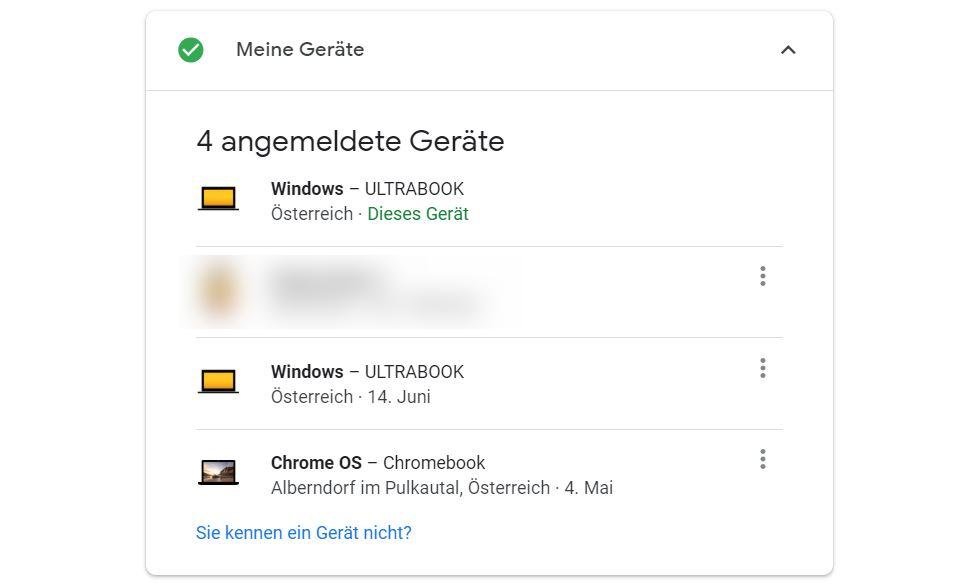Click the Chromebook device thumbnail icon
Screen dimensions: 961x584
pos(218,472)
